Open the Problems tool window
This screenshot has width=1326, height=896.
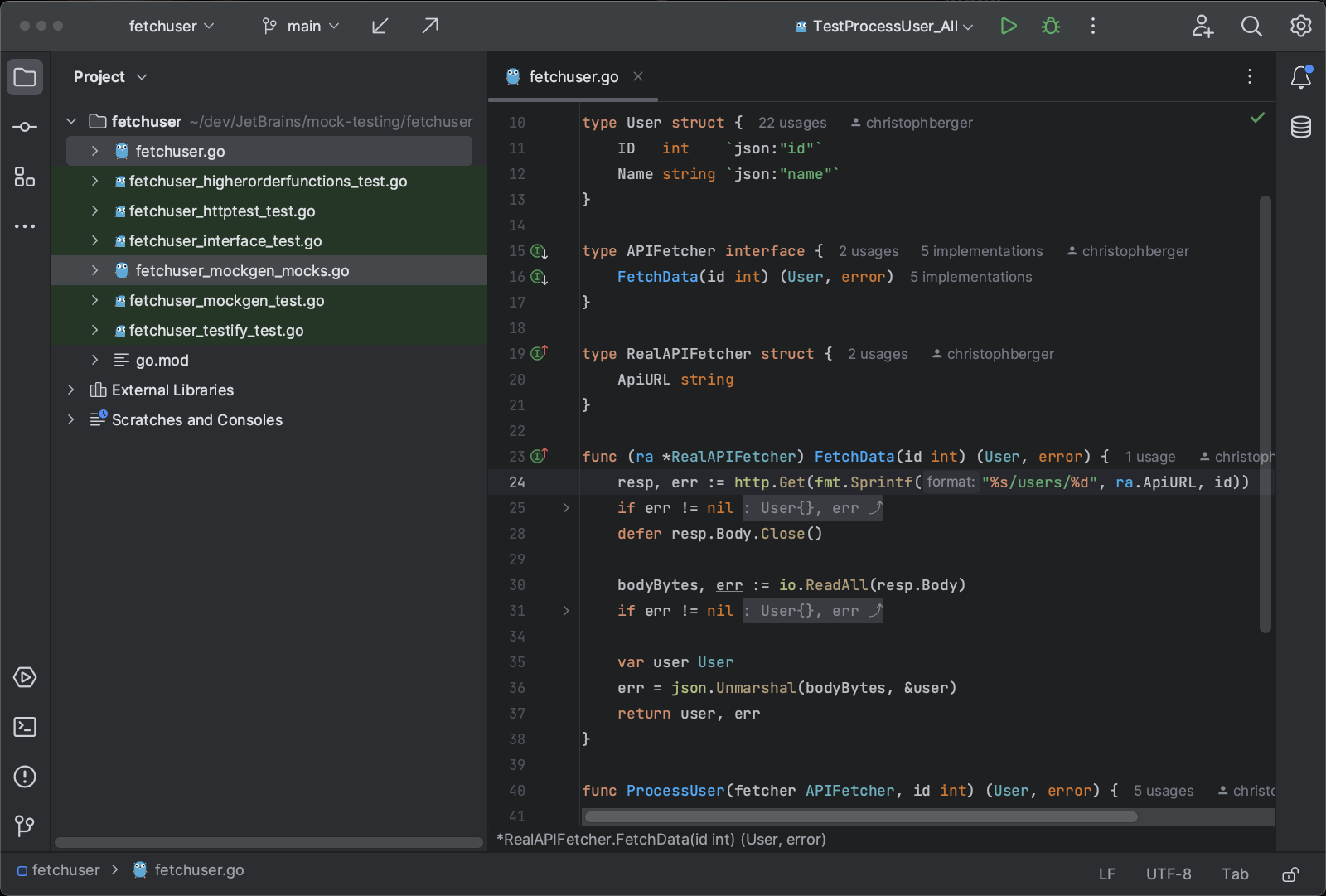(x=25, y=777)
